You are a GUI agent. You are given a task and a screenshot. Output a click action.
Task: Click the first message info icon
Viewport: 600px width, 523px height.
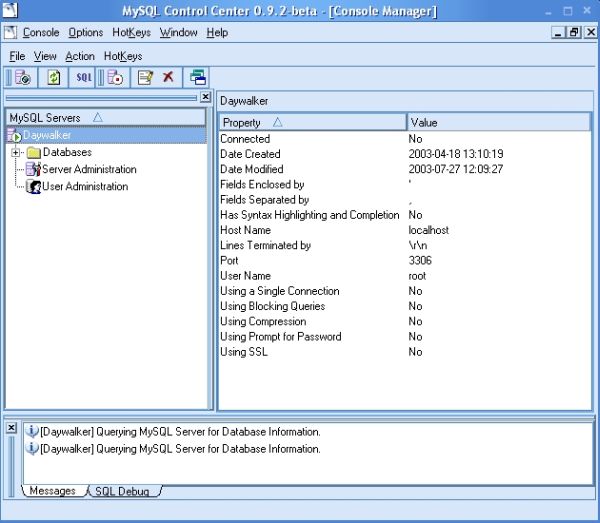coord(32,431)
